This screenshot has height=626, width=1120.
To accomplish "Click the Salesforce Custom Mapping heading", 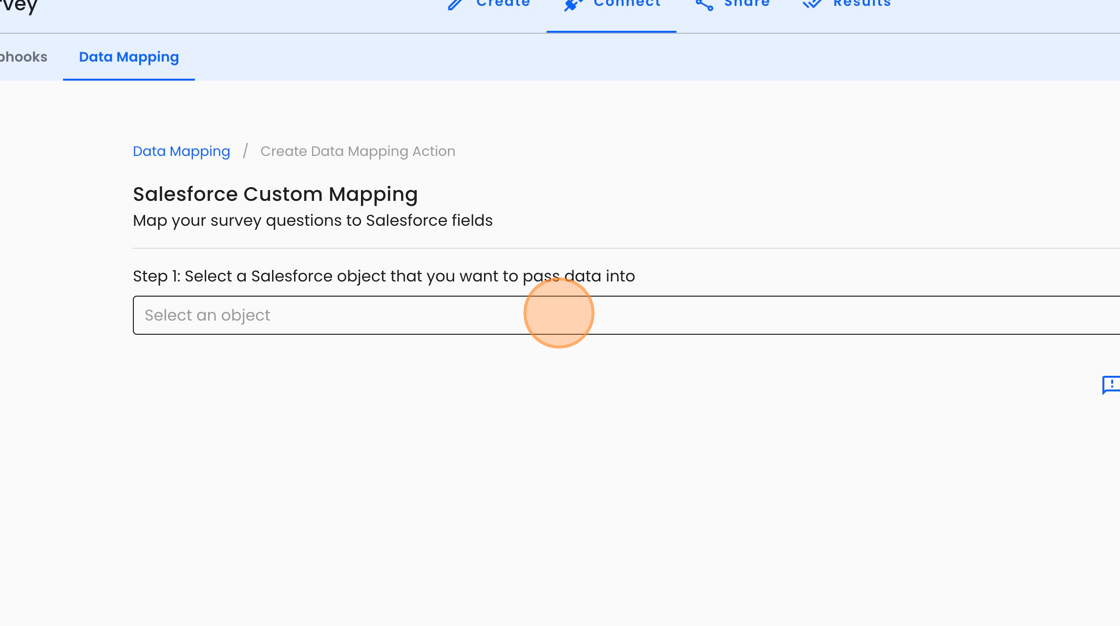I will coord(275,194).
